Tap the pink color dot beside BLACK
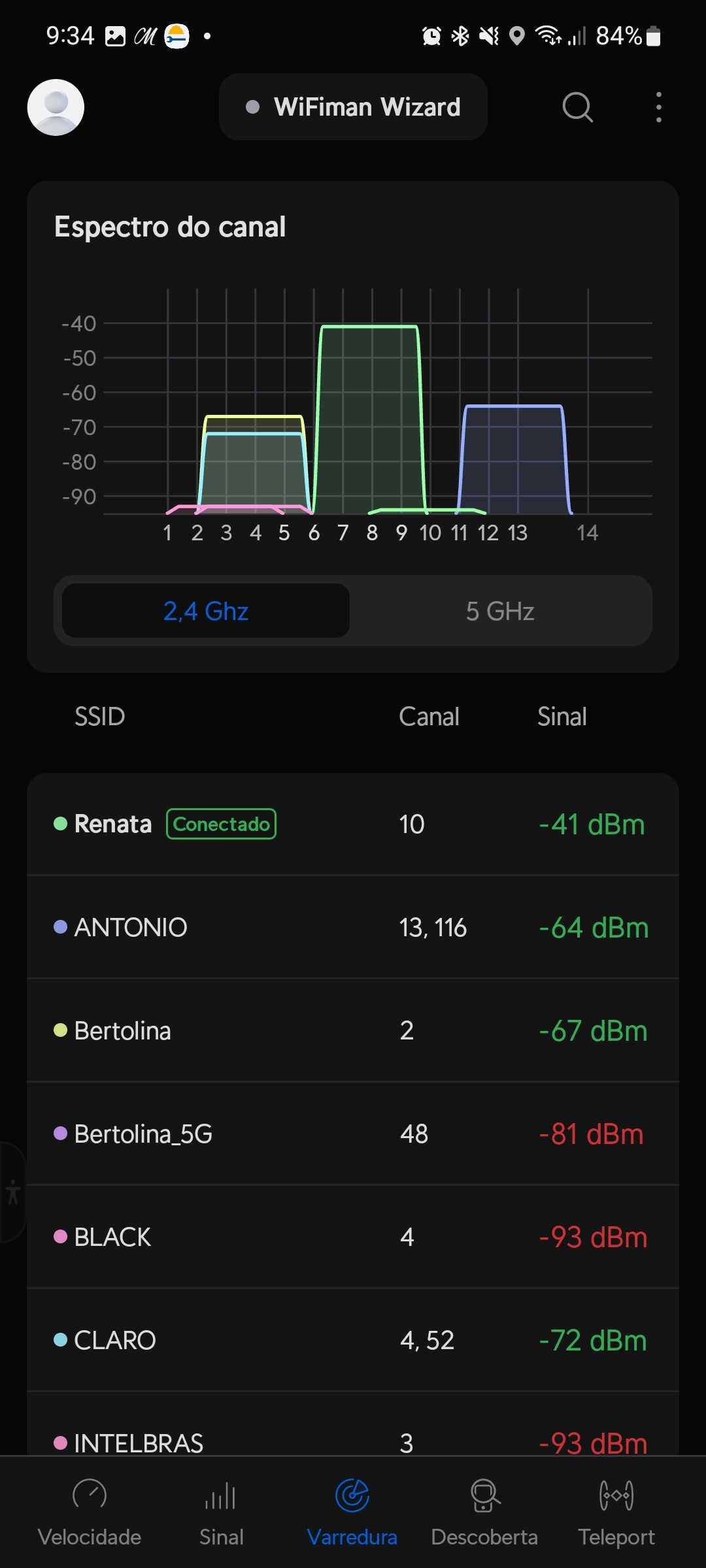 (x=60, y=1237)
